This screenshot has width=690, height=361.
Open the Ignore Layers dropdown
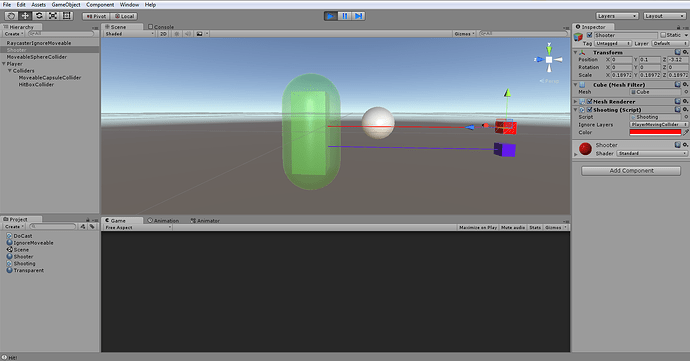coord(658,125)
